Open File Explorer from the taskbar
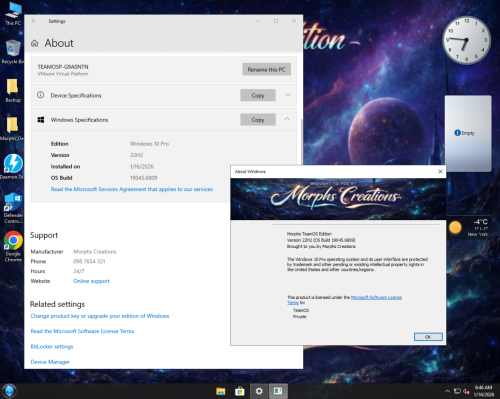 [x=220, y=391]
